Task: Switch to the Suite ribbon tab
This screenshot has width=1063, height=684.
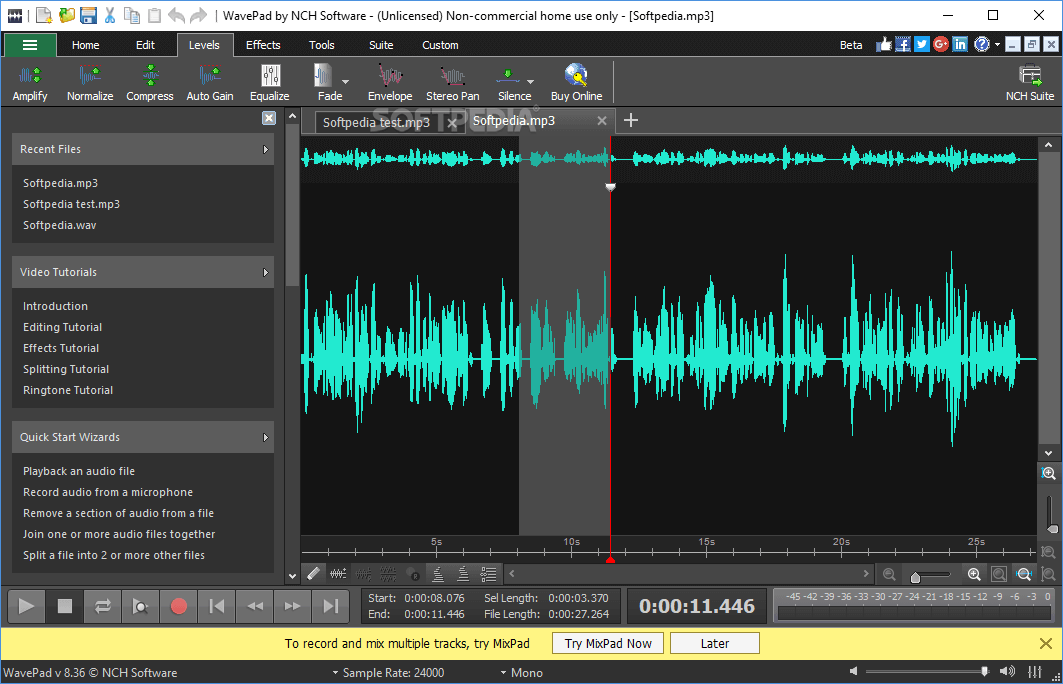Action: click(381, 45)
